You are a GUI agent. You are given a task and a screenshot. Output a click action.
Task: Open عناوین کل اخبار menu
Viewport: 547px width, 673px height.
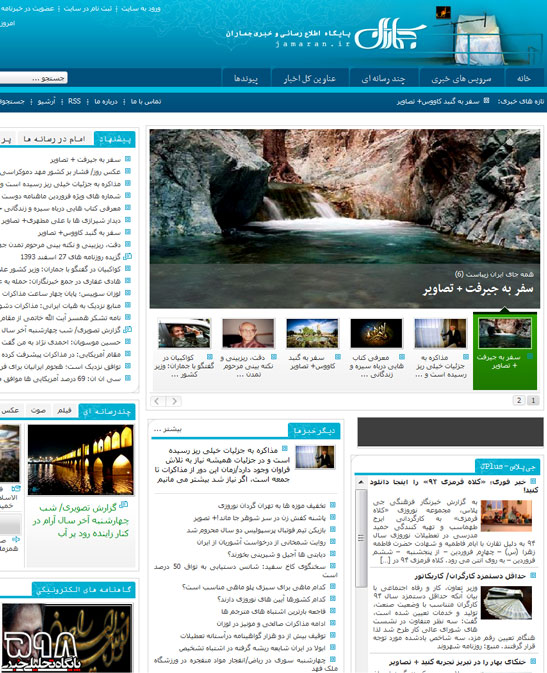point(309,78)
